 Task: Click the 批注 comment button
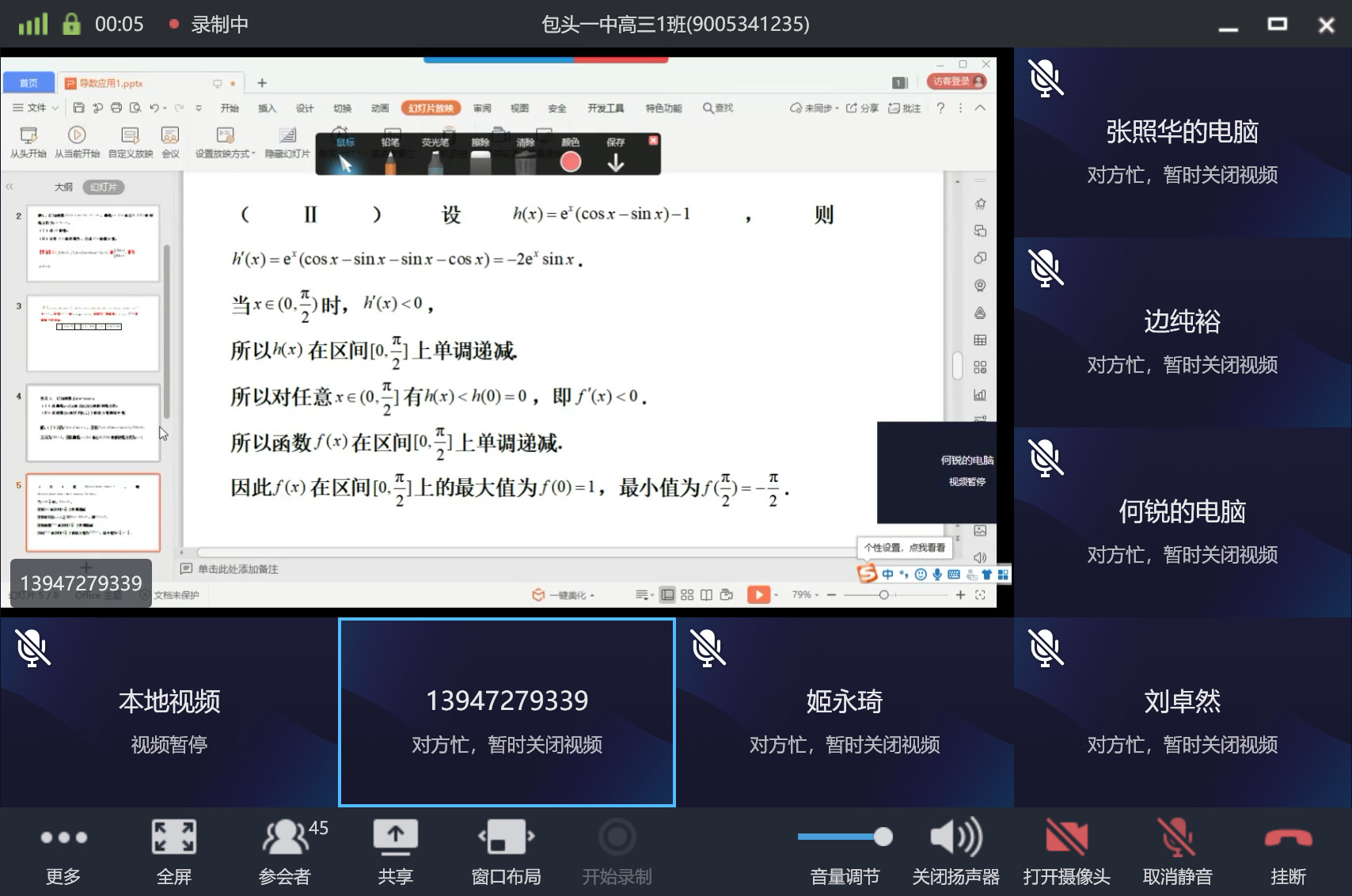click(905, 108)
